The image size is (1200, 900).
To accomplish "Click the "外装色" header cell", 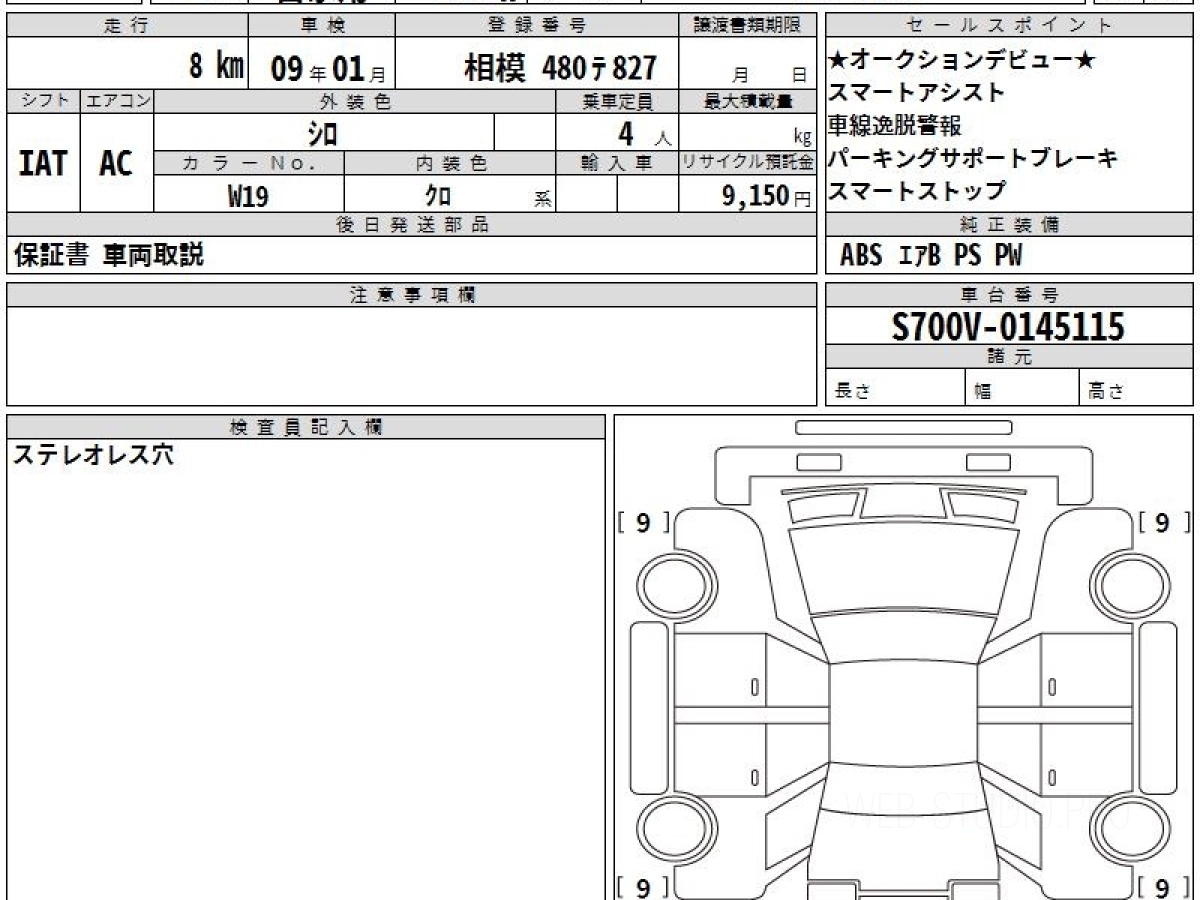I will coord(355,101).
